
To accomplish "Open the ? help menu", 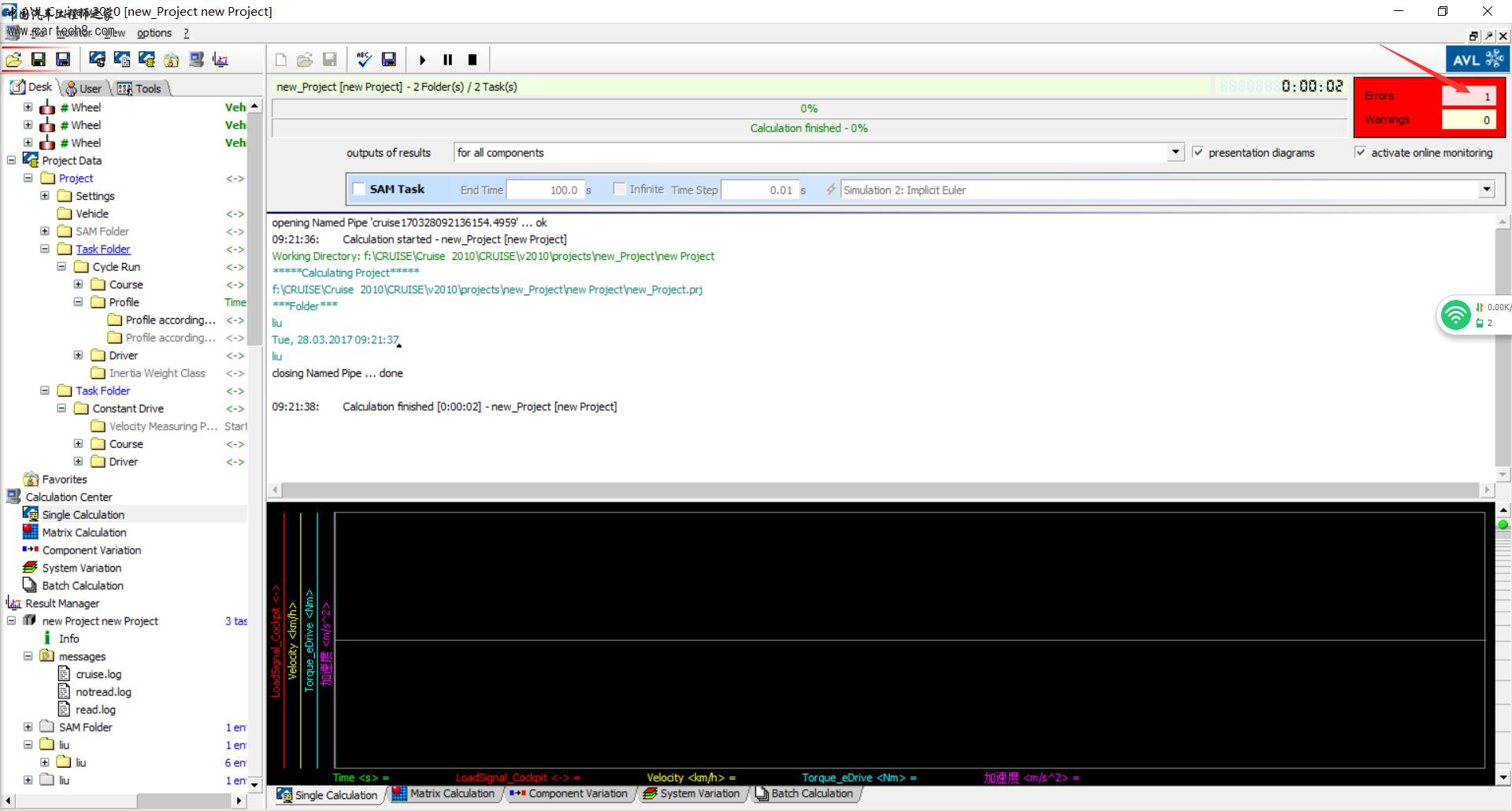I will tap(186, 32).
